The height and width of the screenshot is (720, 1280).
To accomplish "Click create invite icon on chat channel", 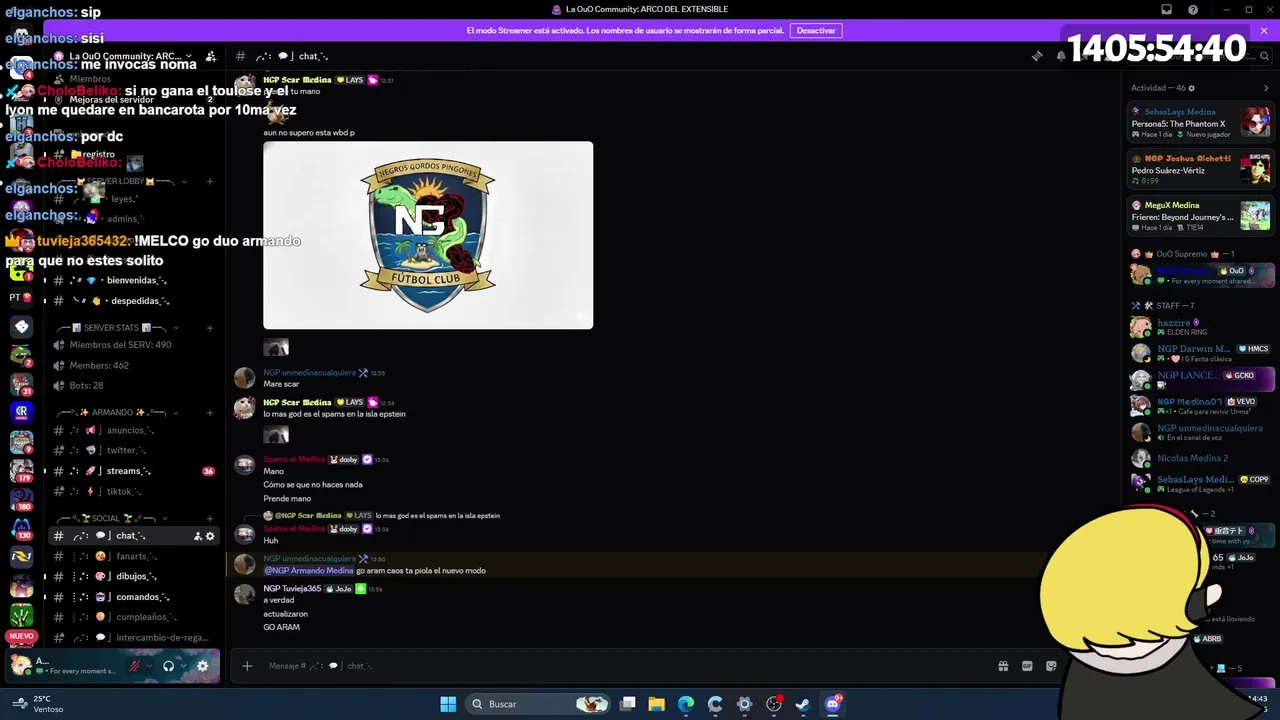I will point(198,536).
